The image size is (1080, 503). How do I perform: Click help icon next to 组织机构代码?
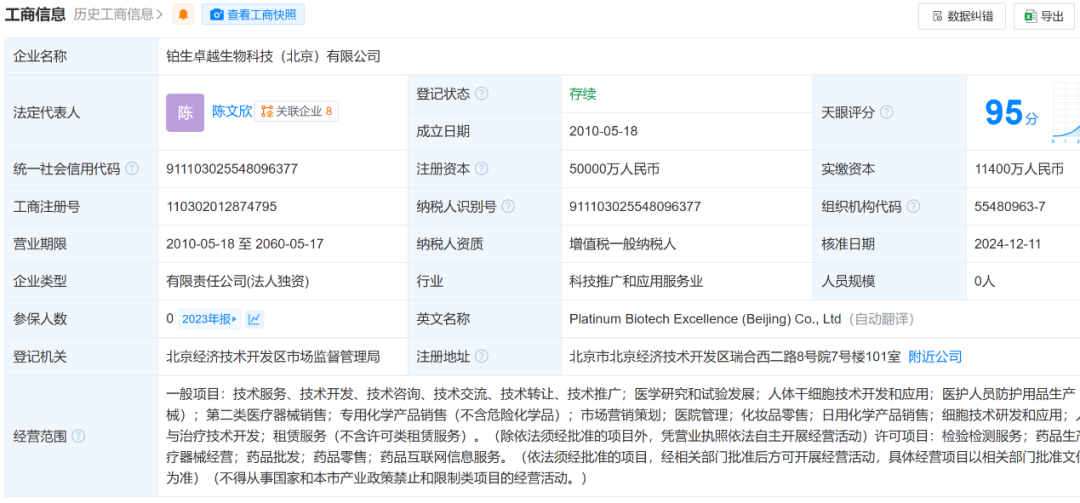click(x=913, y=206)
